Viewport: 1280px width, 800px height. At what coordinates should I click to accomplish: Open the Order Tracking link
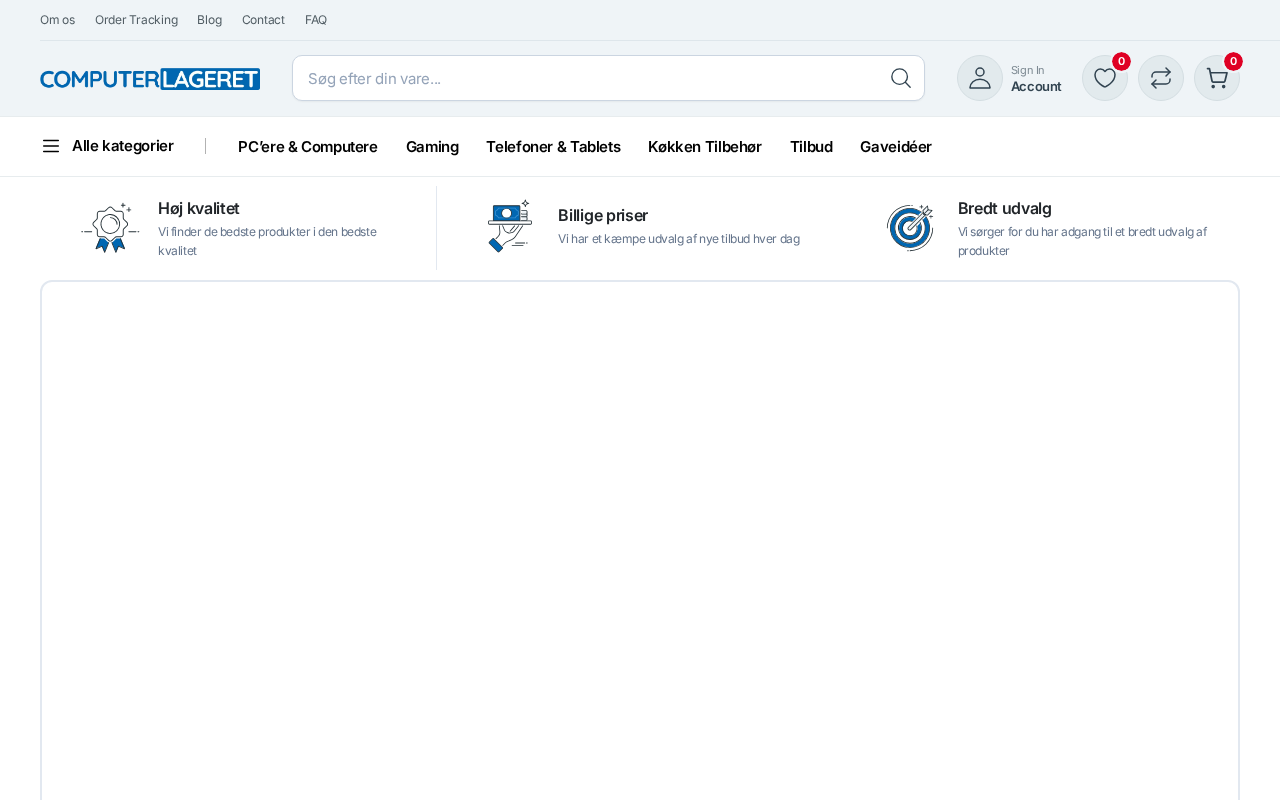[136, 20]
